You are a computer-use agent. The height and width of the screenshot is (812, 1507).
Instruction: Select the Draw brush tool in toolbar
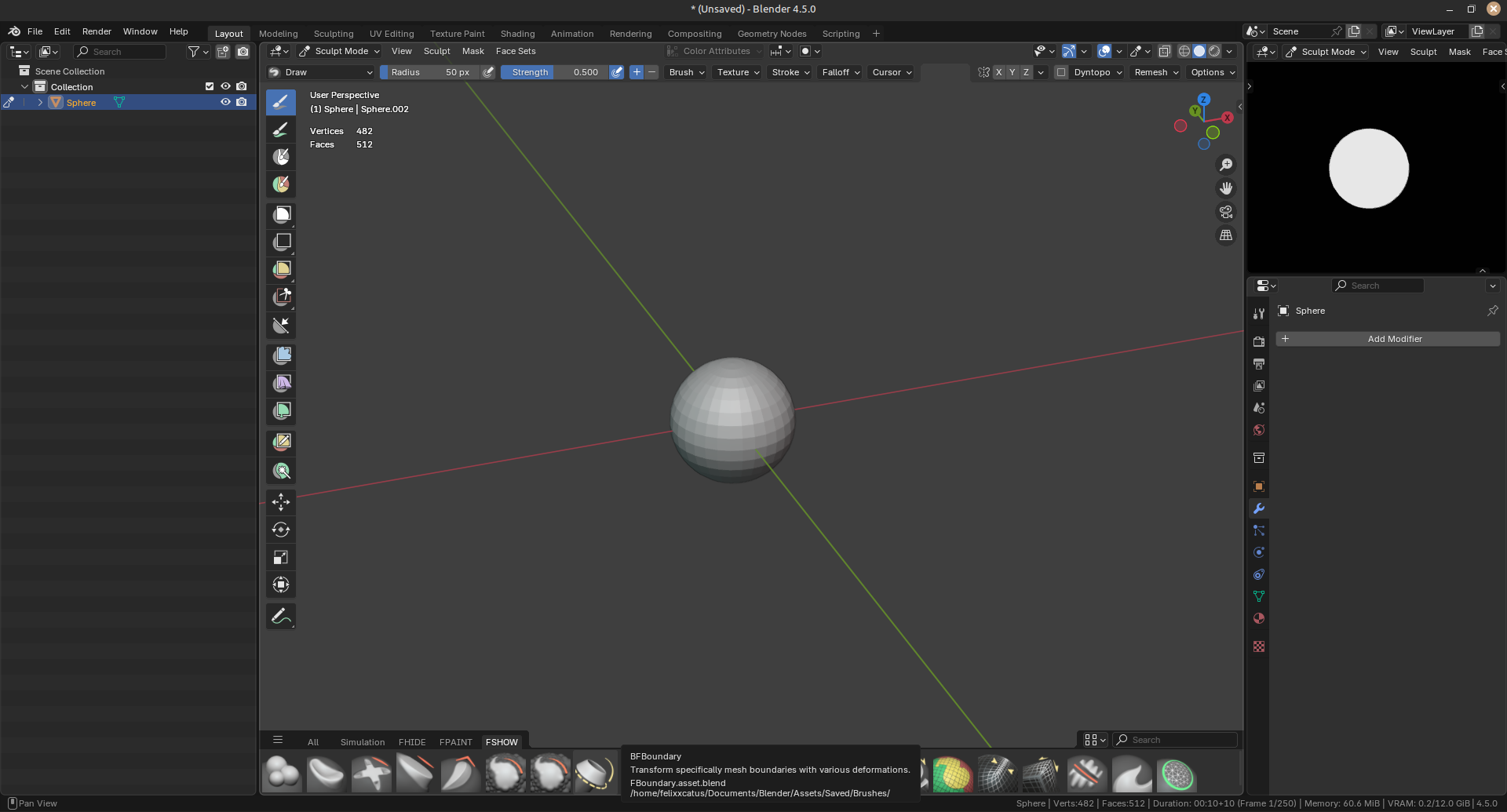[281, 102]
